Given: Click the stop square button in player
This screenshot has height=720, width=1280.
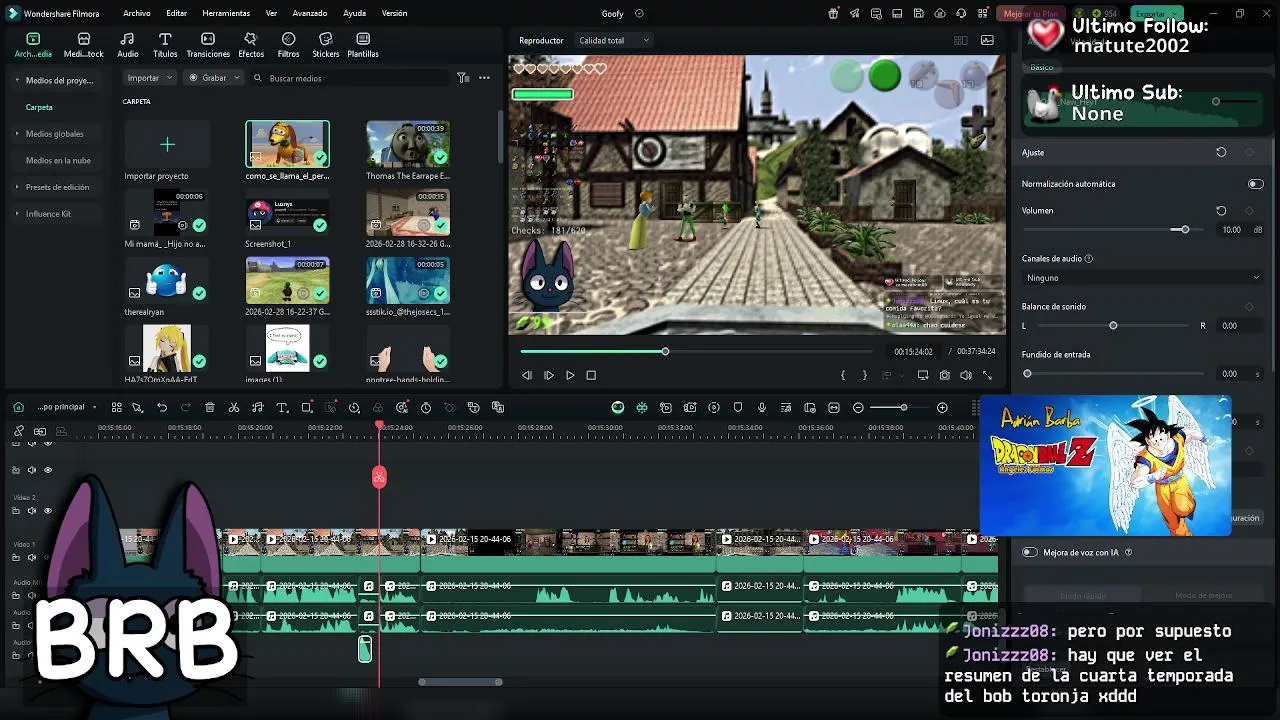Looking at the screenshot, I should click(x=591, y=375).
